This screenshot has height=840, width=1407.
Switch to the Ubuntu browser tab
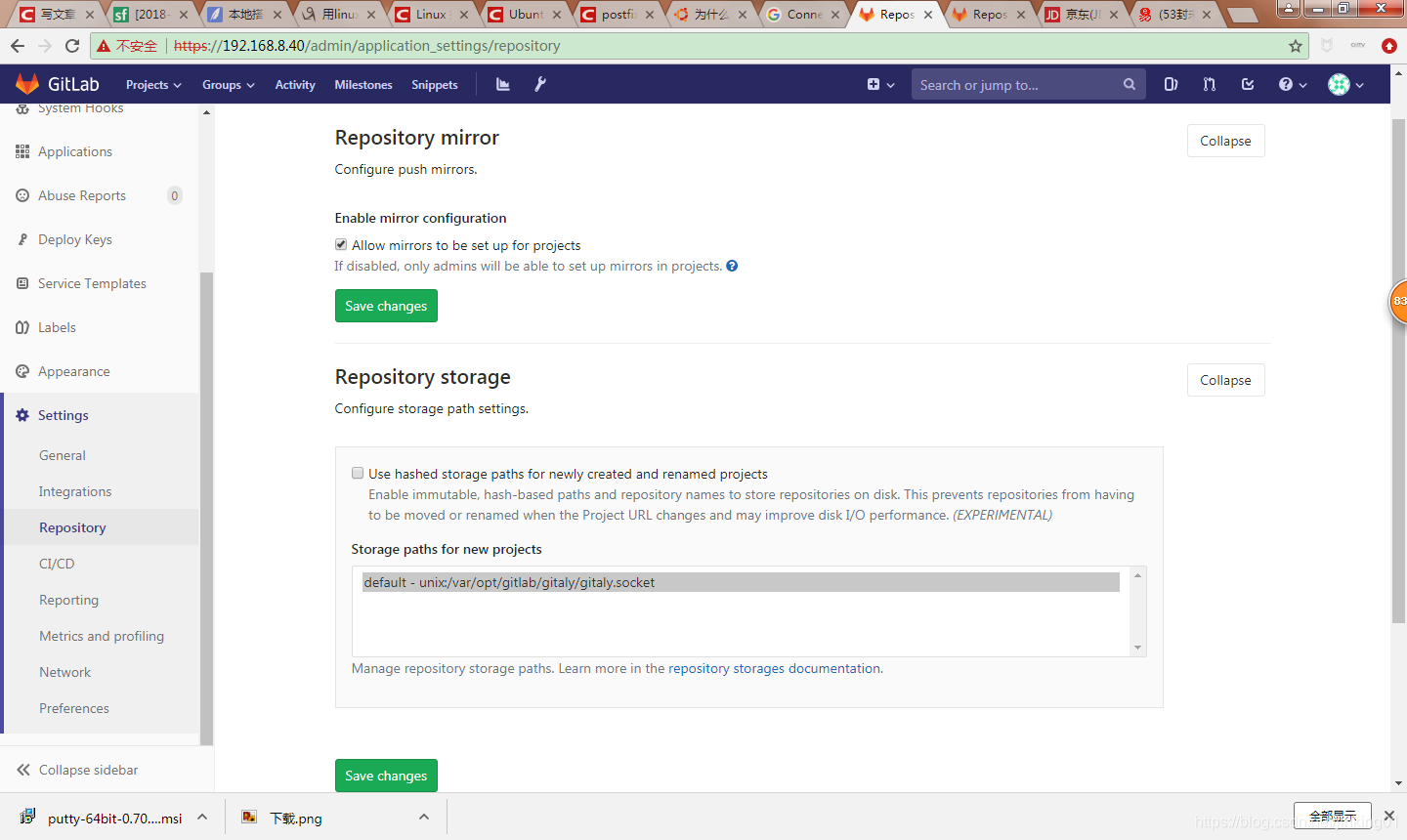526,15
